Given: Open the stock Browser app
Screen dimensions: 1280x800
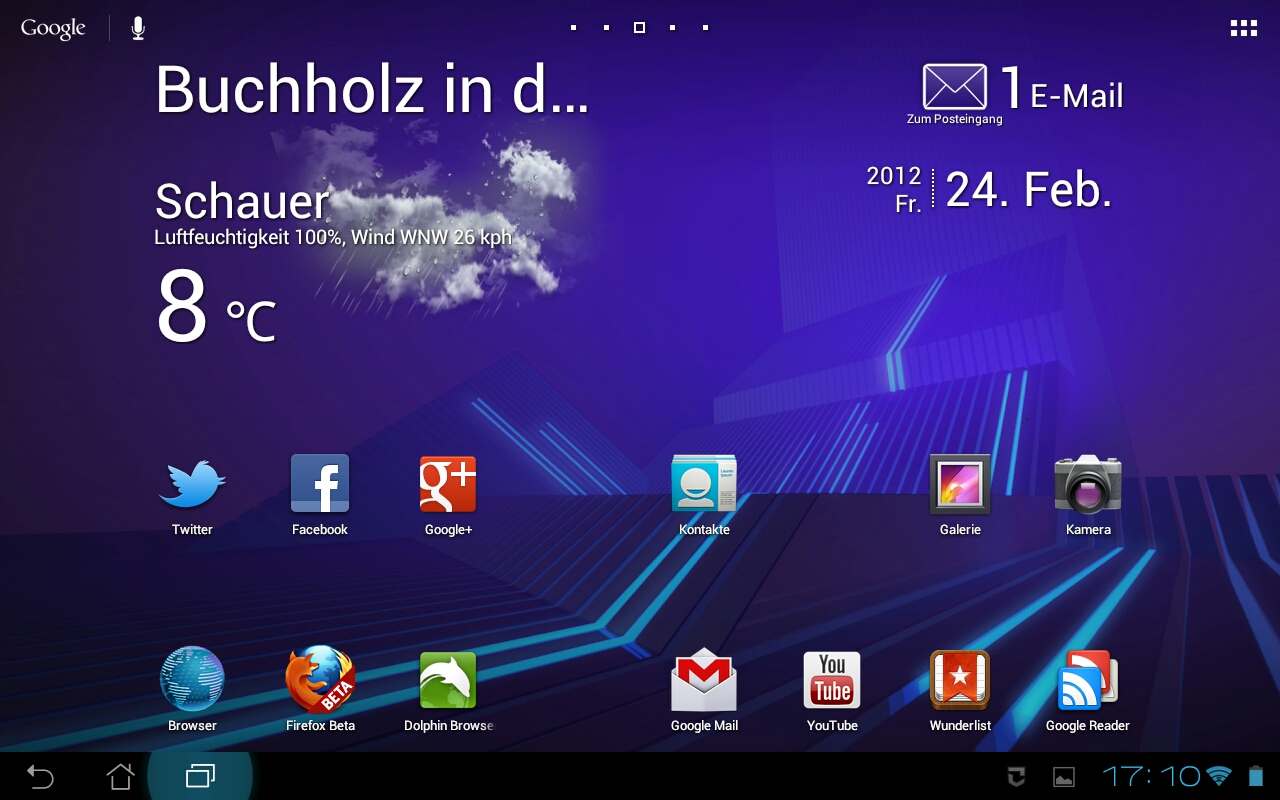Looking at the screenshot, I should (x=192, y=679).
